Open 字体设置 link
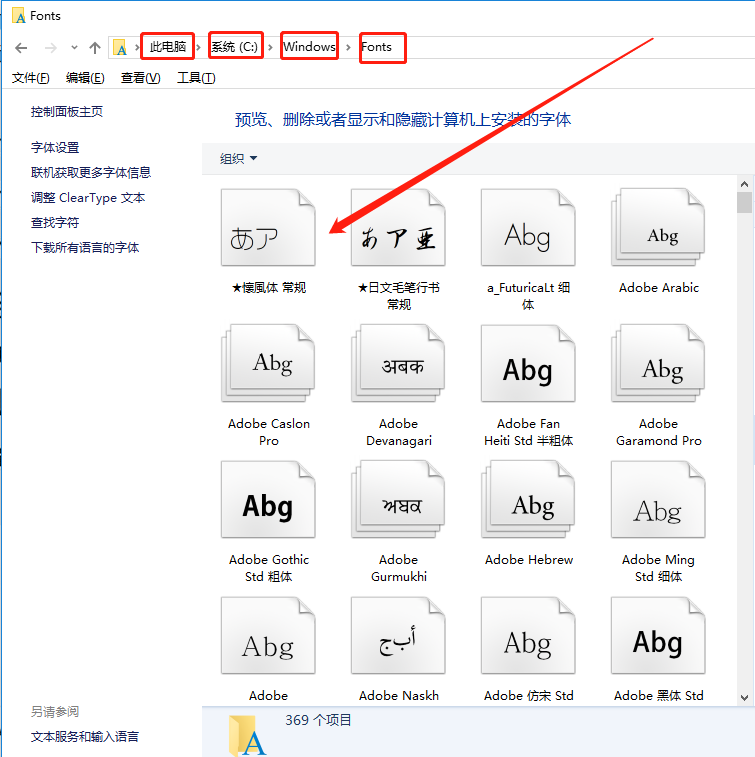The height and width of the screenshot is (757, 755). [x=55, y=147]
